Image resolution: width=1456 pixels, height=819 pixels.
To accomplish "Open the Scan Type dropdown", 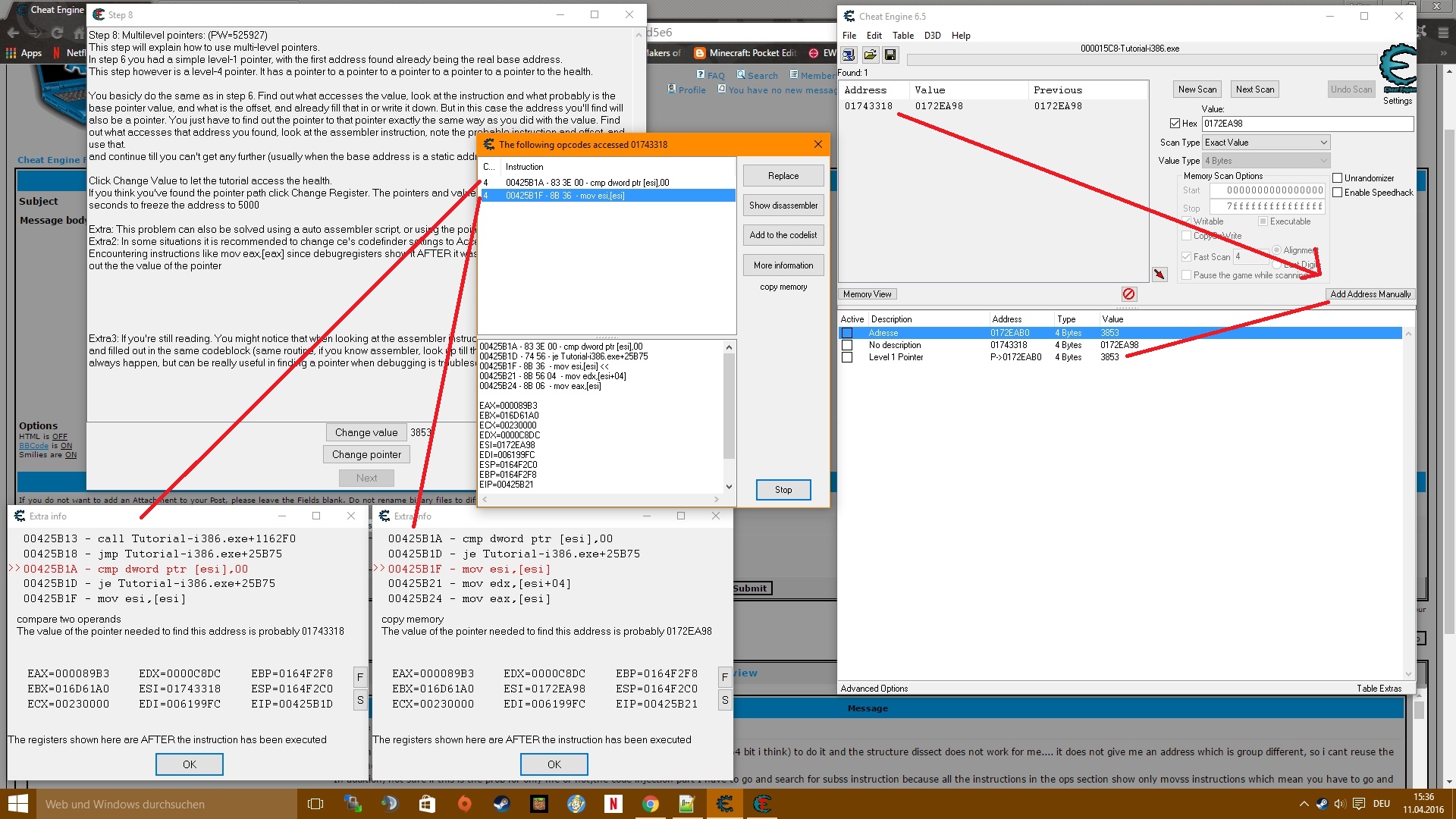I will [1266, 143].
